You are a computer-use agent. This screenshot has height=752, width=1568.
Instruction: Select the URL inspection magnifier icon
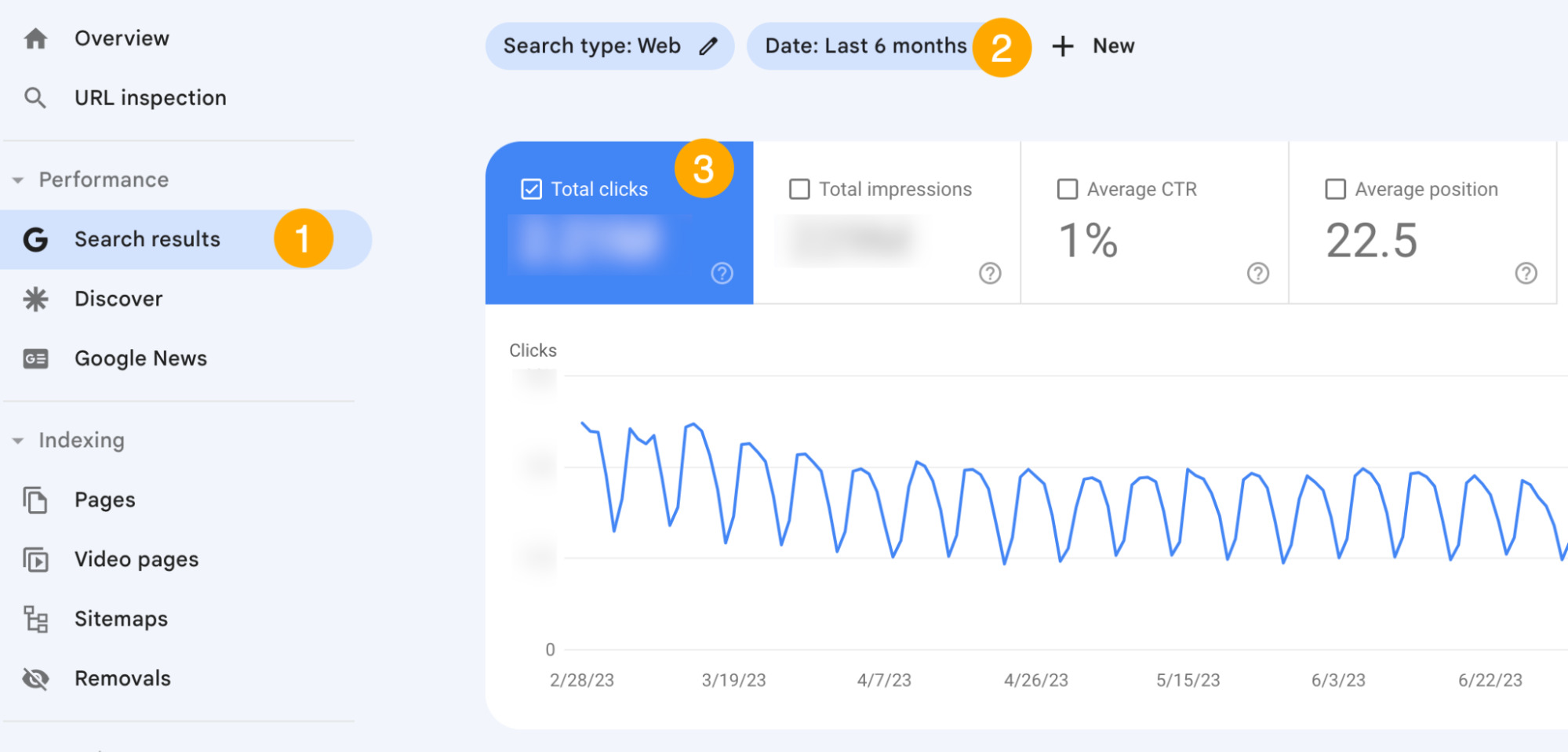coord(35,97)
